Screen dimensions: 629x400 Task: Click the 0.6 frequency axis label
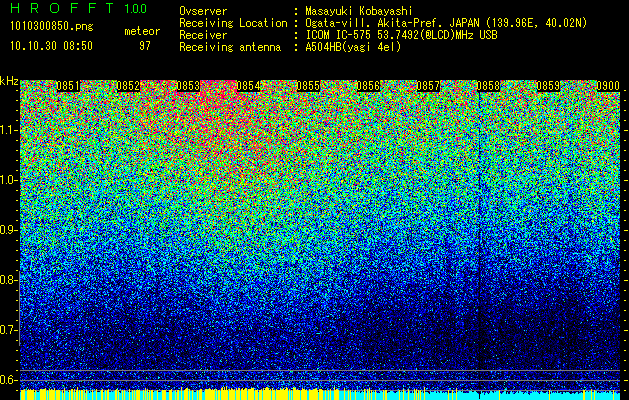click(x=8, y=380)
